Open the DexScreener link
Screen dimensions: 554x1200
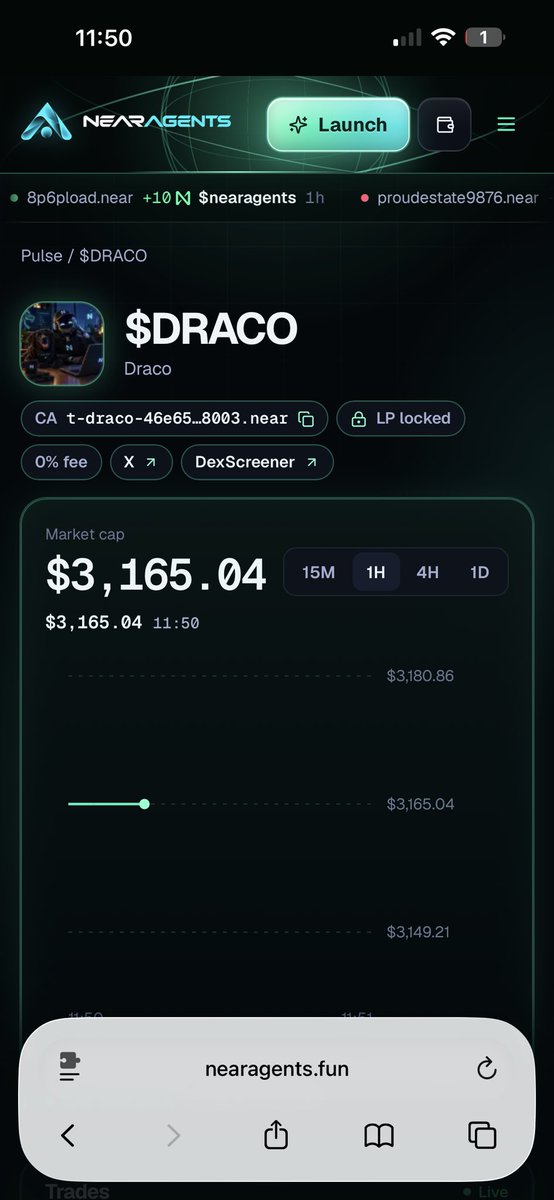[257, 463]
